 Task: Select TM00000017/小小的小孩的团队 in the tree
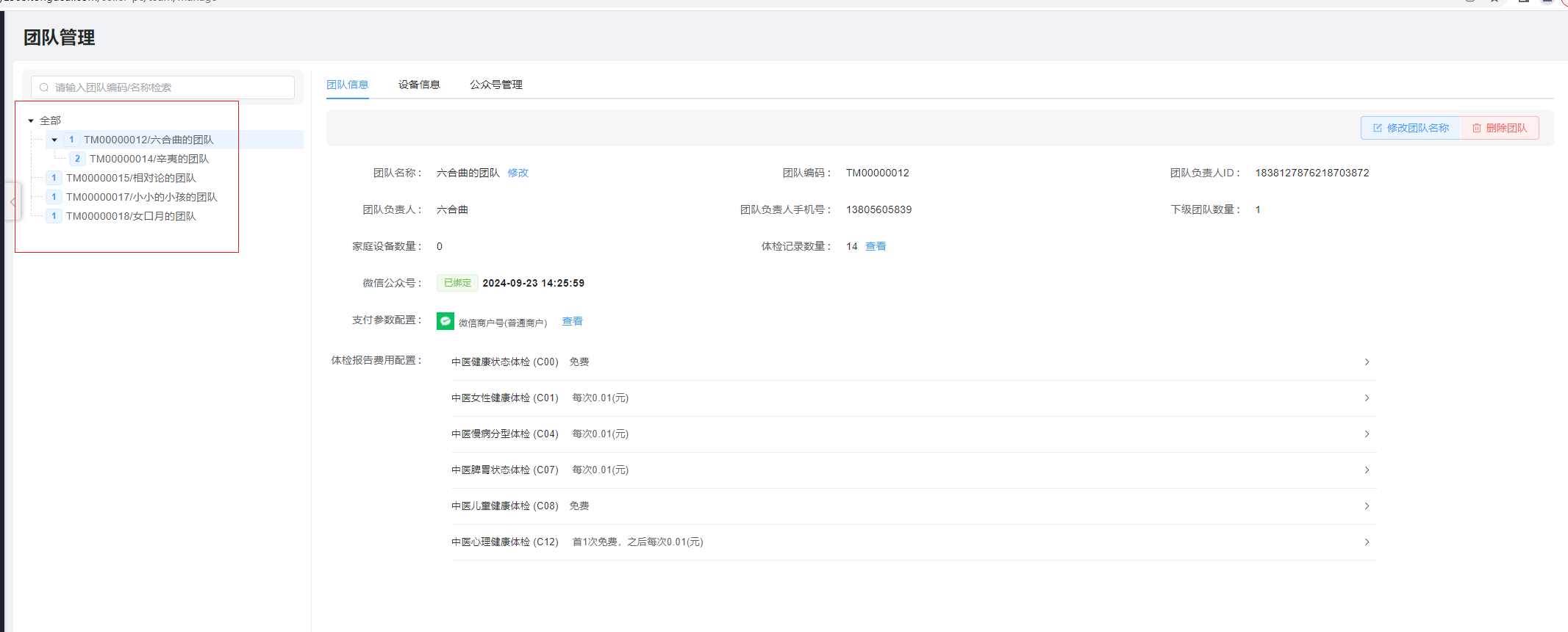(142, 197)
